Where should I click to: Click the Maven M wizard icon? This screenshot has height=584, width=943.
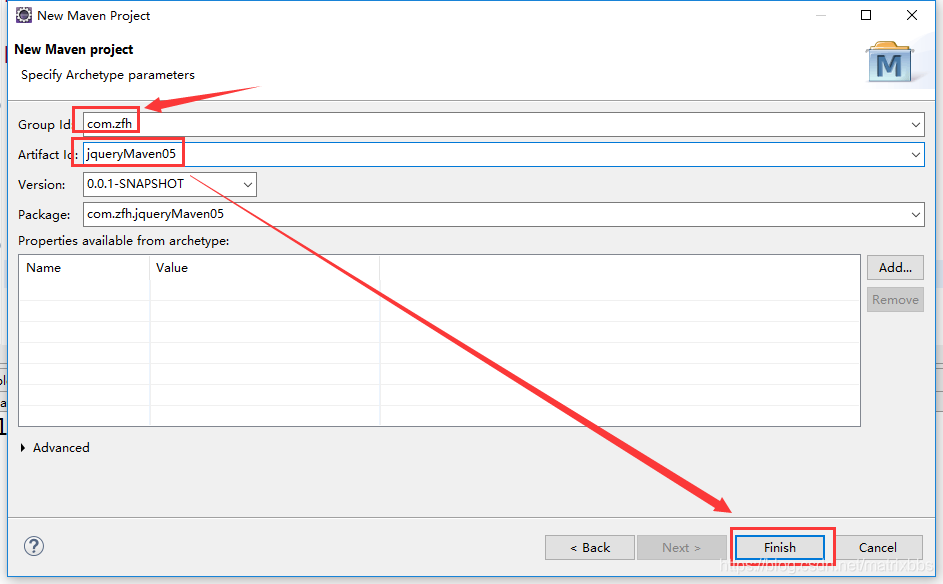[x=889, y=62]
